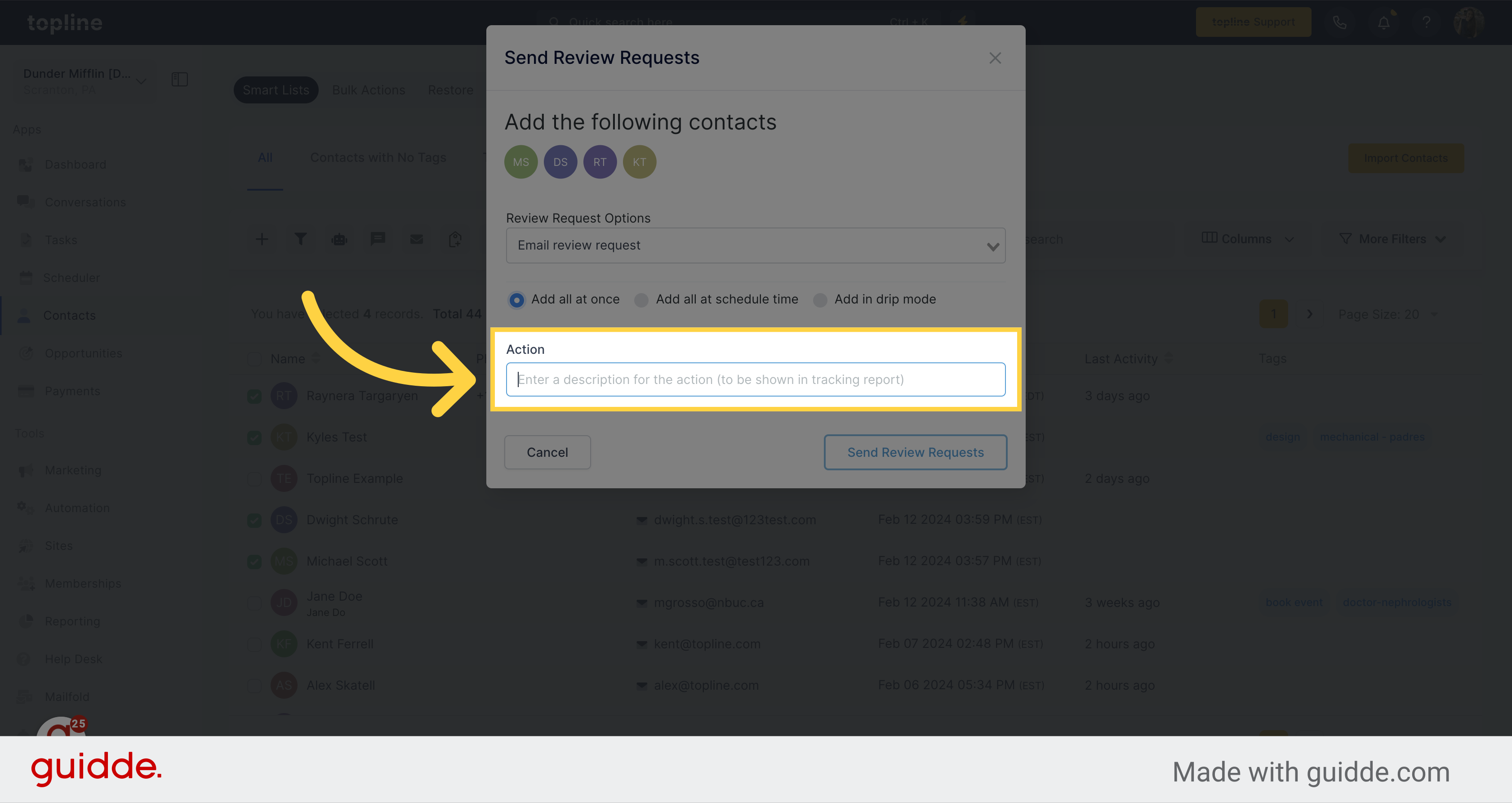Uncheck Raynera Targaryen row checkbox

(254, 396)
